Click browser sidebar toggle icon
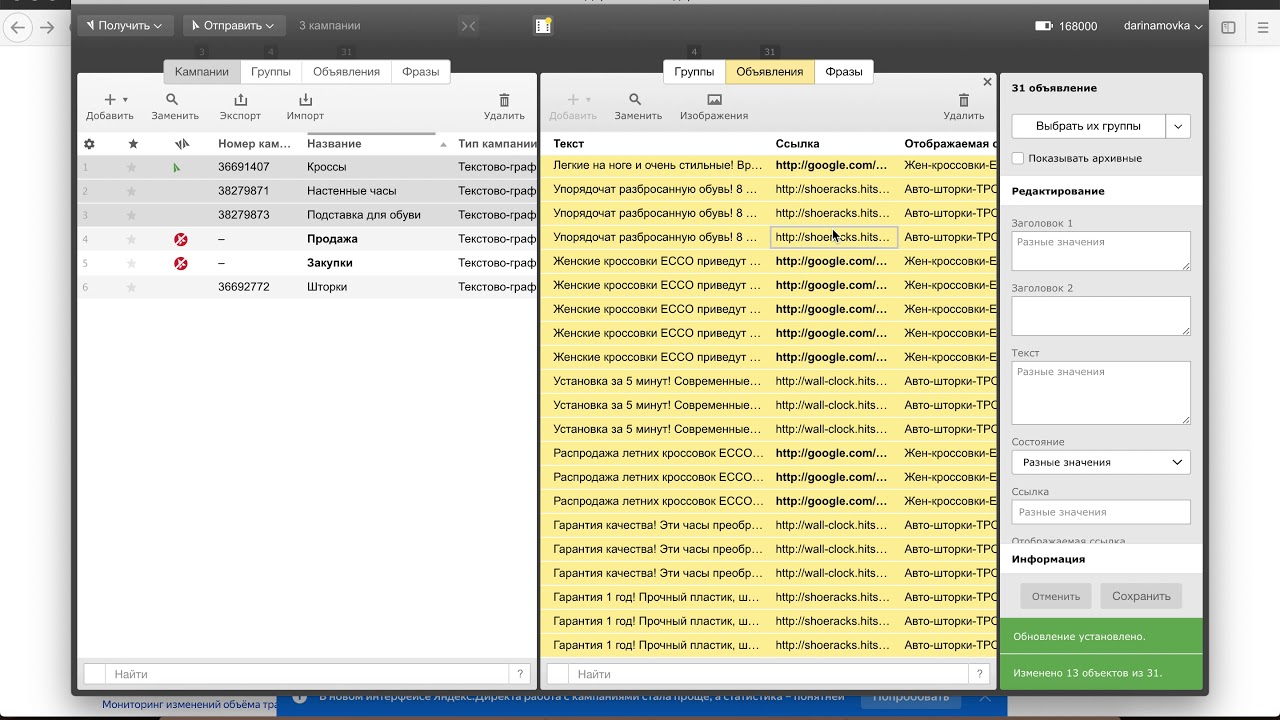 tap(1228, 28)
